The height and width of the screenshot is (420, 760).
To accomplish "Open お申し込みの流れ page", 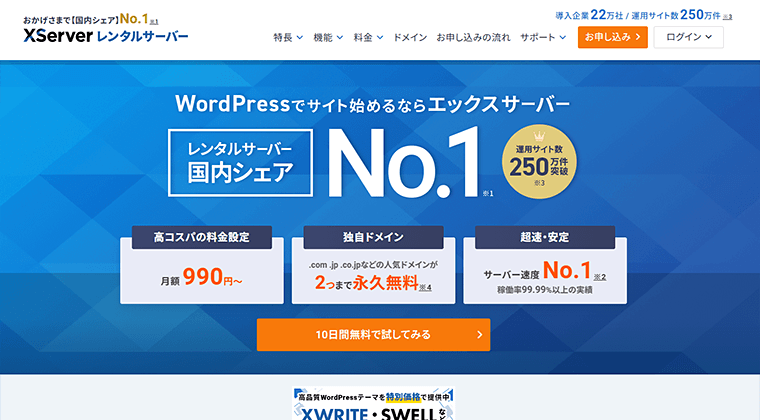I will point(474,37).
